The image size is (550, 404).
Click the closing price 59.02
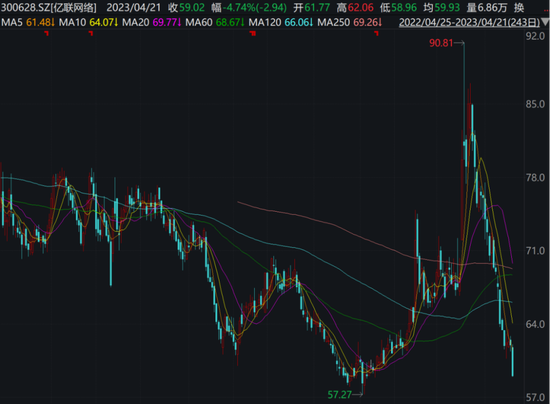[192, 7]
